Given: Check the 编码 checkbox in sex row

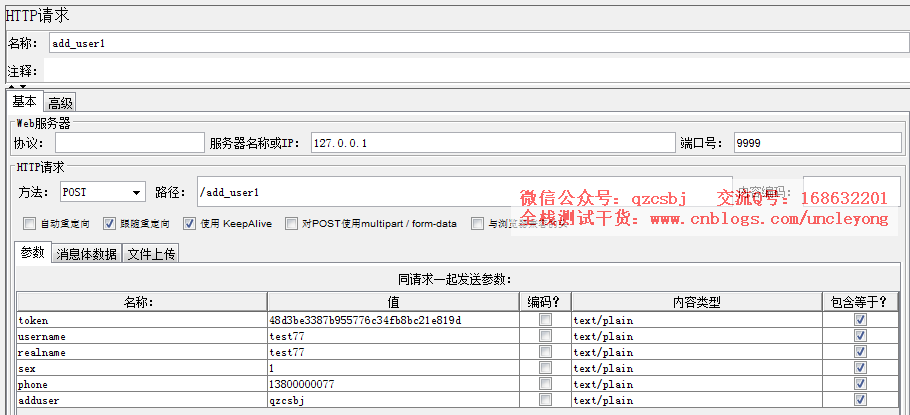Looking at the screenshot, I should [x=546, y=367].
